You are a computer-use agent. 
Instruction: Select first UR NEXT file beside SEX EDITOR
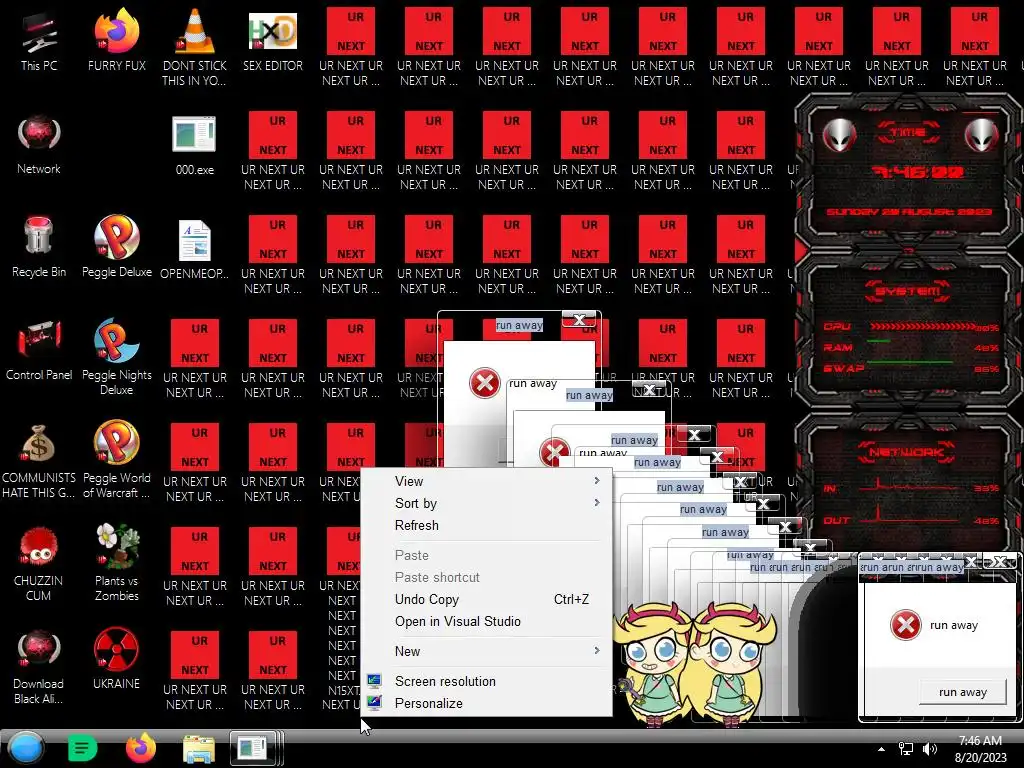point(351,47)
